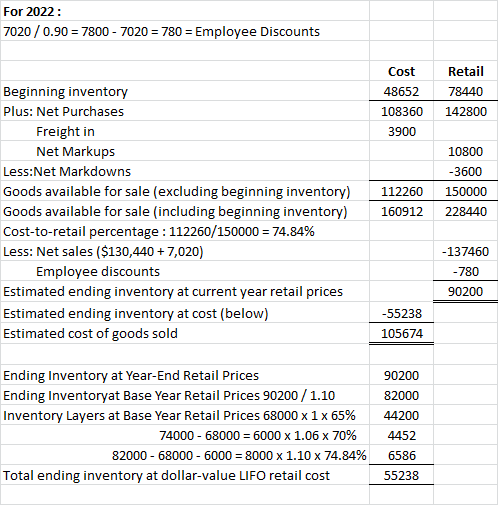Viewport: 498px width, 505px height.
Task: Click the Employee Discounts formula row text
Action: coord(161,32)
